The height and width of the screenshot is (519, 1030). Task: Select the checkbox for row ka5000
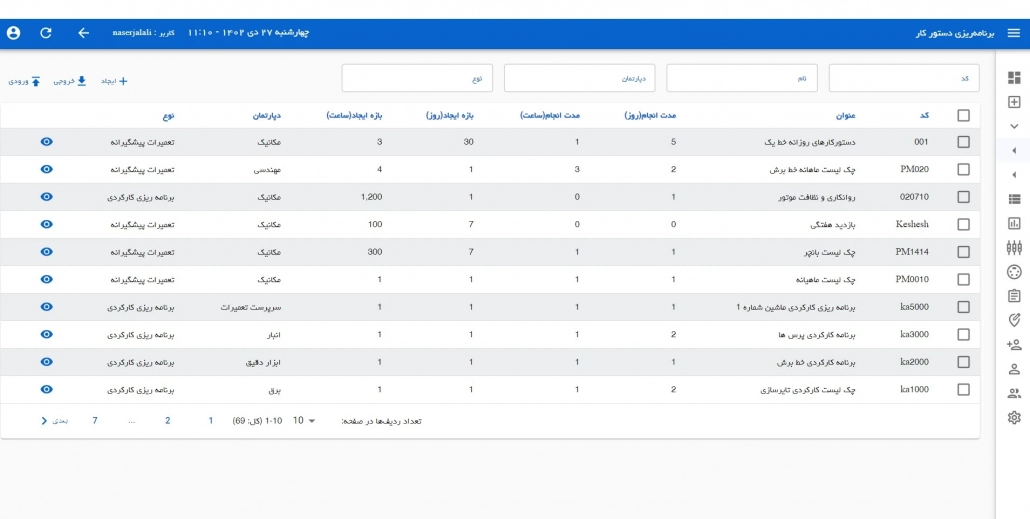(x=963, y=307)
